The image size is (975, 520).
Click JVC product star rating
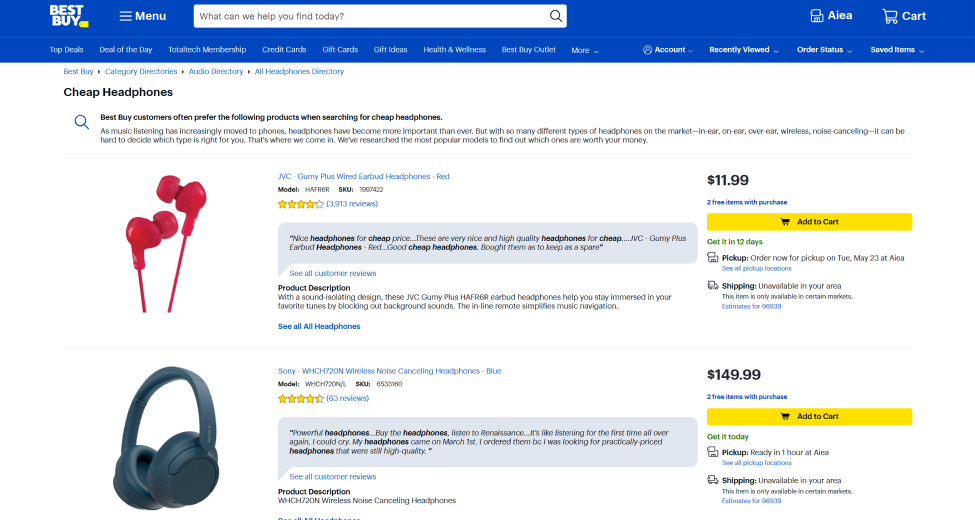[x=301, y=204]
